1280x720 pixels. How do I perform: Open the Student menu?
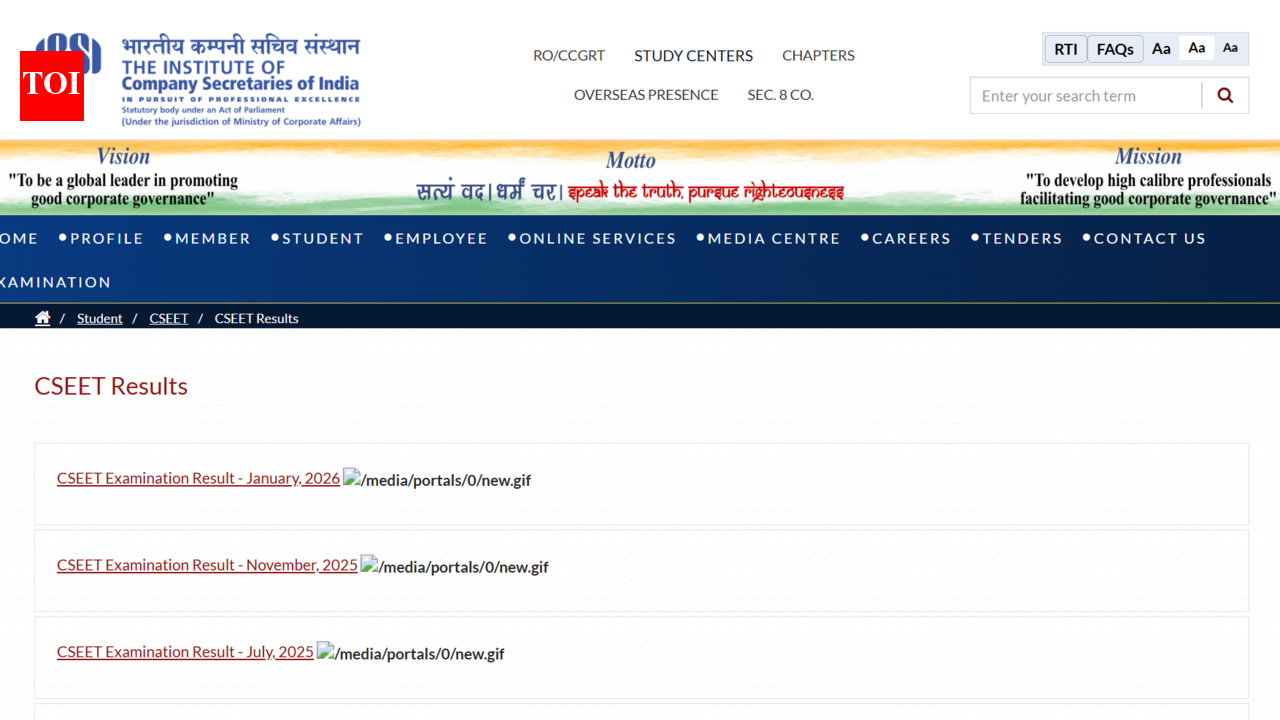(x=323, y=238)
